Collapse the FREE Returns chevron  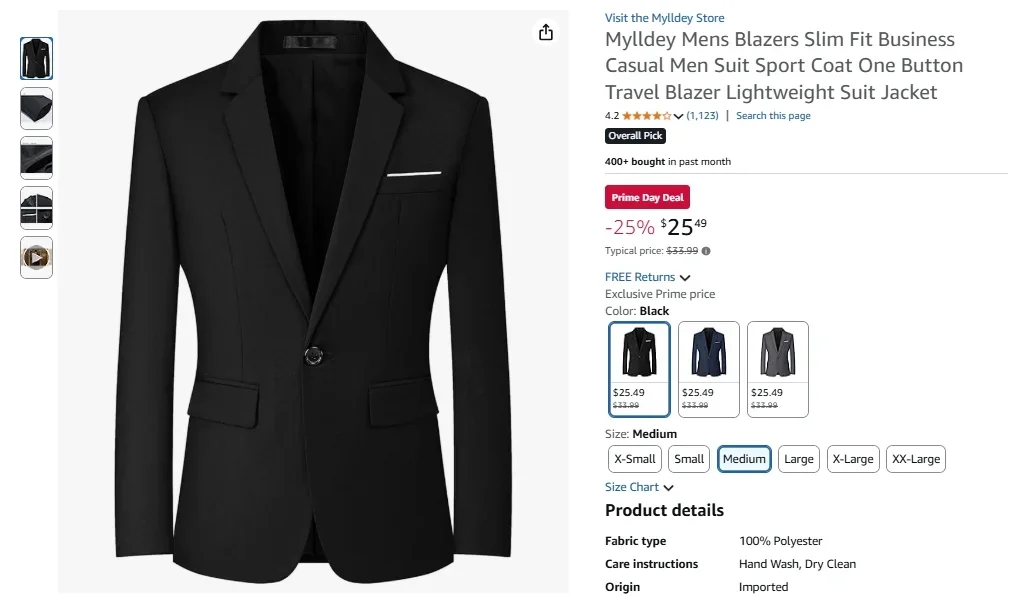684,277
